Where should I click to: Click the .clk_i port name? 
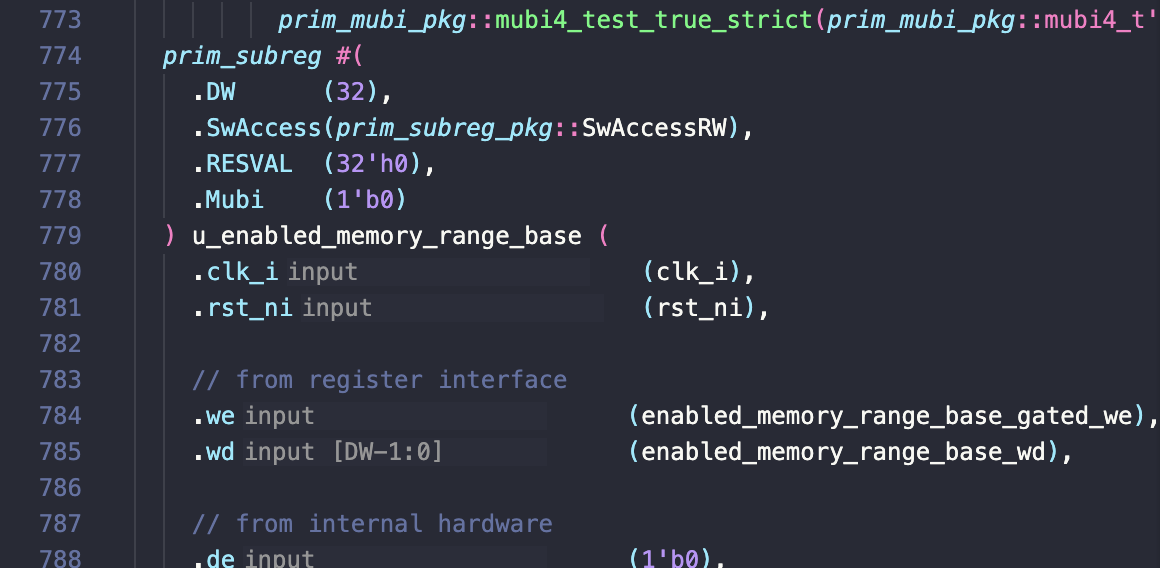pos(236,272)
